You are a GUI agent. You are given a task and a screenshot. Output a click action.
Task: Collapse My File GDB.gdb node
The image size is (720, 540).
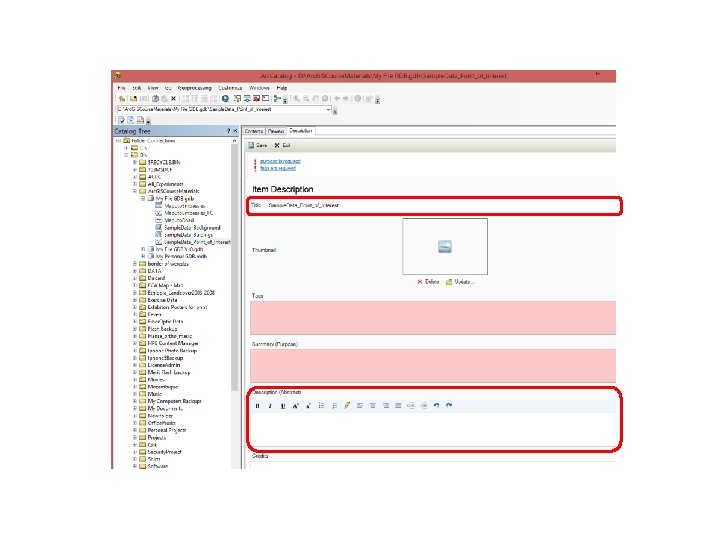tap(143, 198)
